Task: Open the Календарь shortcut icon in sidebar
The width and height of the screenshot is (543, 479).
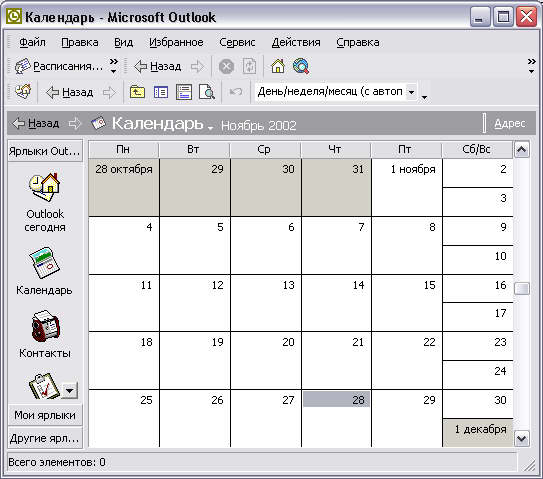Action: point(45,263)
